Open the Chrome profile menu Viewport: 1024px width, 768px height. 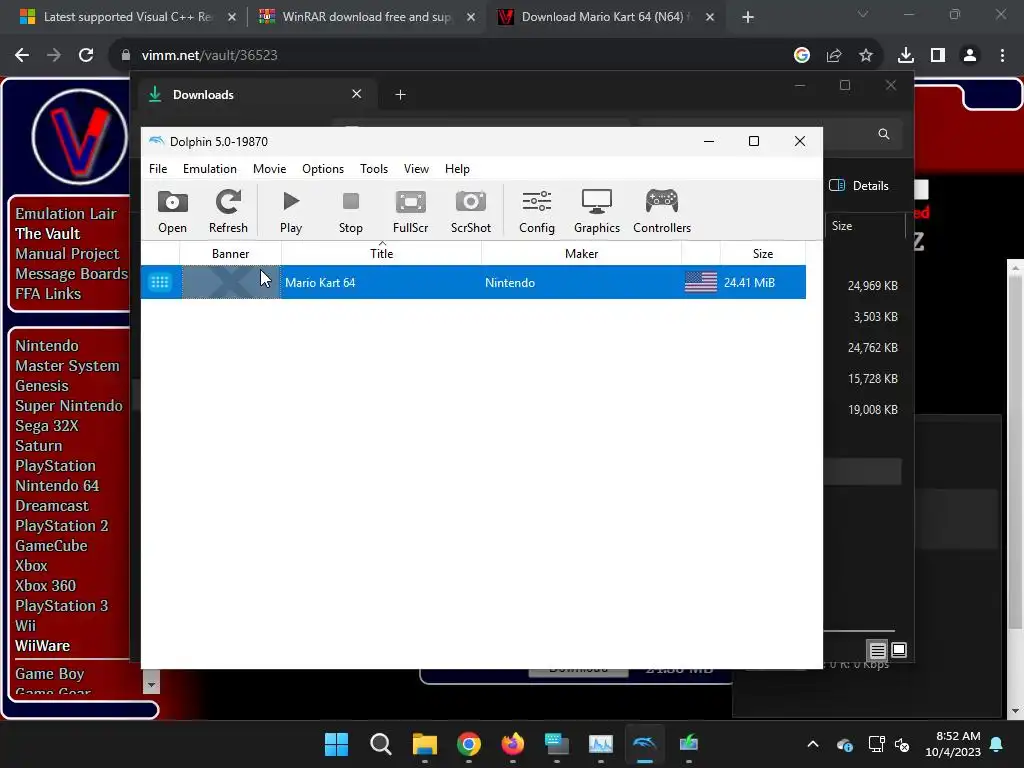(970, 56)
